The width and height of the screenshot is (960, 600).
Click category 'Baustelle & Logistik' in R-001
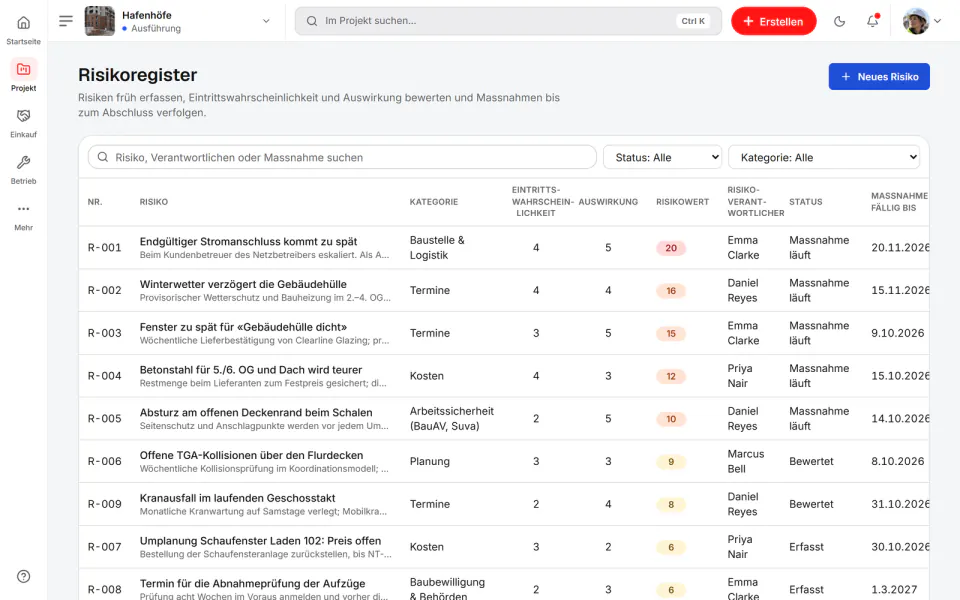[x=437, y=247]
